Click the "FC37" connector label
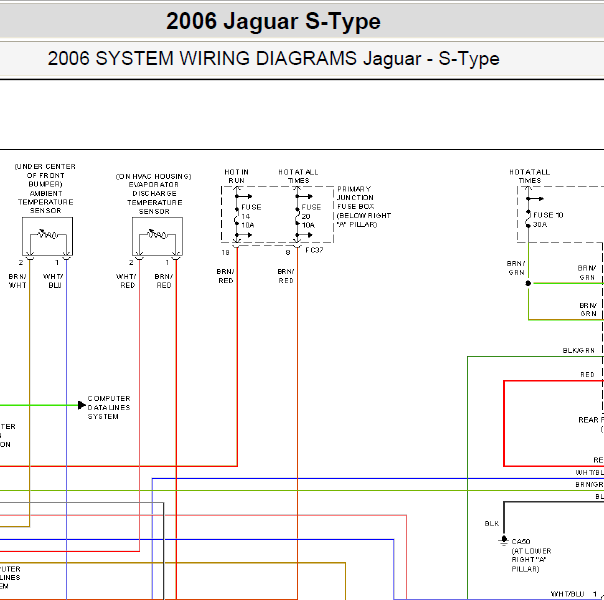This screenshot has width=604, height=600. 314,250
